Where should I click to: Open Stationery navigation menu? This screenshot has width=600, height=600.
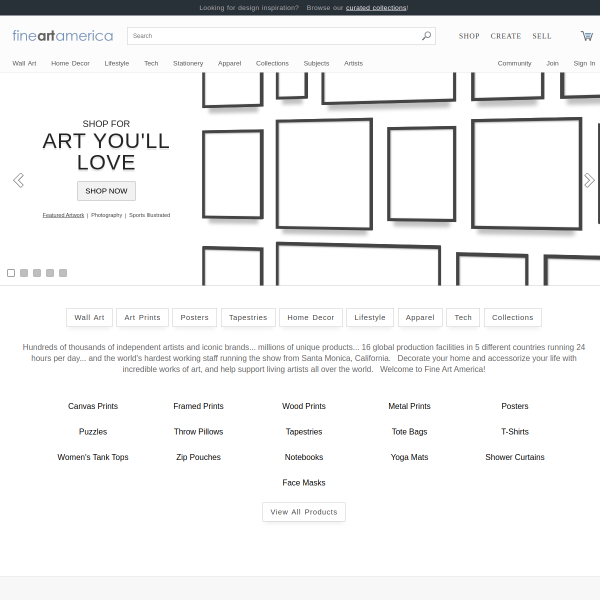[188, 64]
